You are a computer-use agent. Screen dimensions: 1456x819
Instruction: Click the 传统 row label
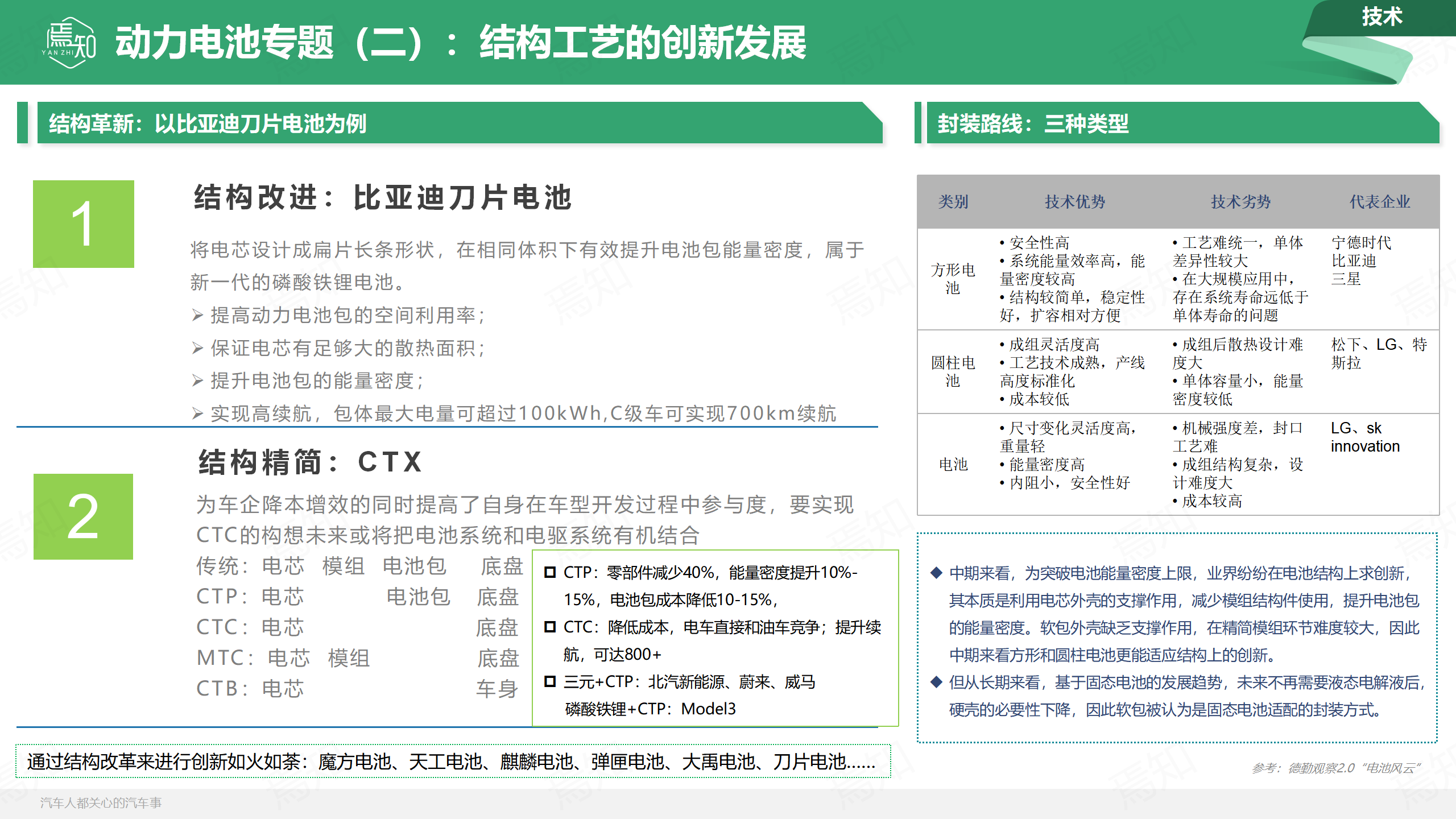(x=223, y=566)
